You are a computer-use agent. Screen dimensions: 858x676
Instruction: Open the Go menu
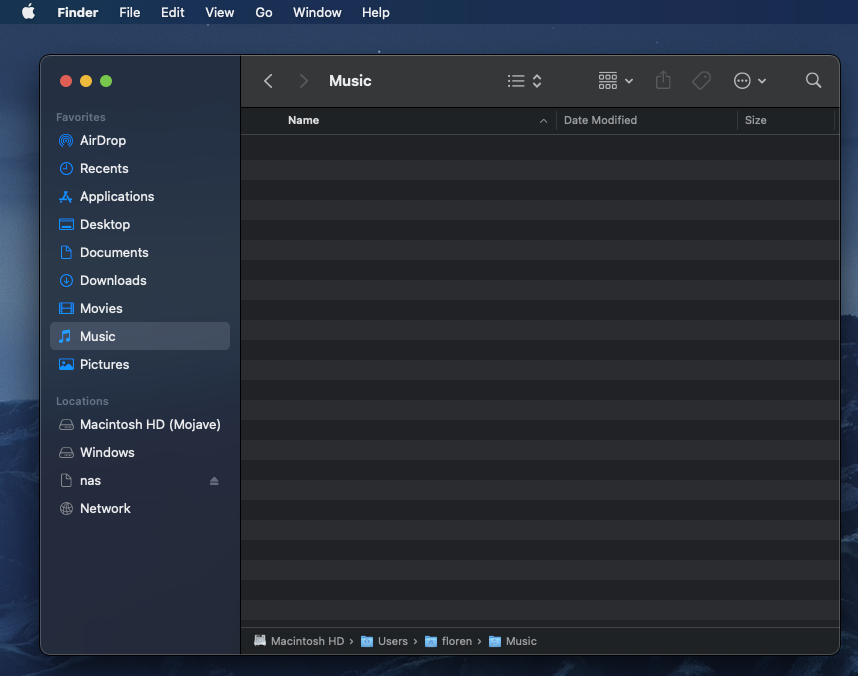click(x=264, y=12)
